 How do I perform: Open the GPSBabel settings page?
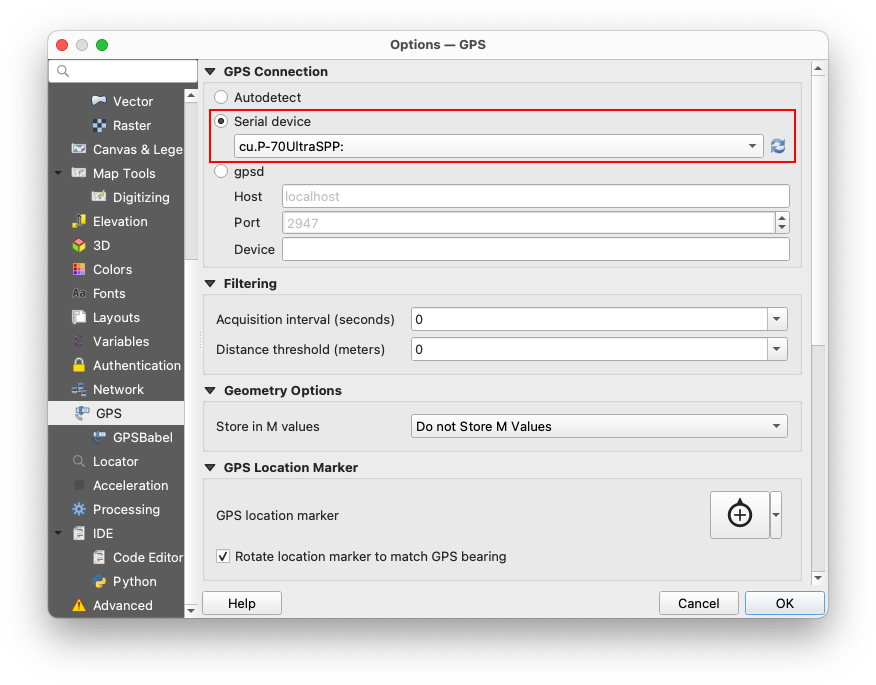tap(142, 438)
